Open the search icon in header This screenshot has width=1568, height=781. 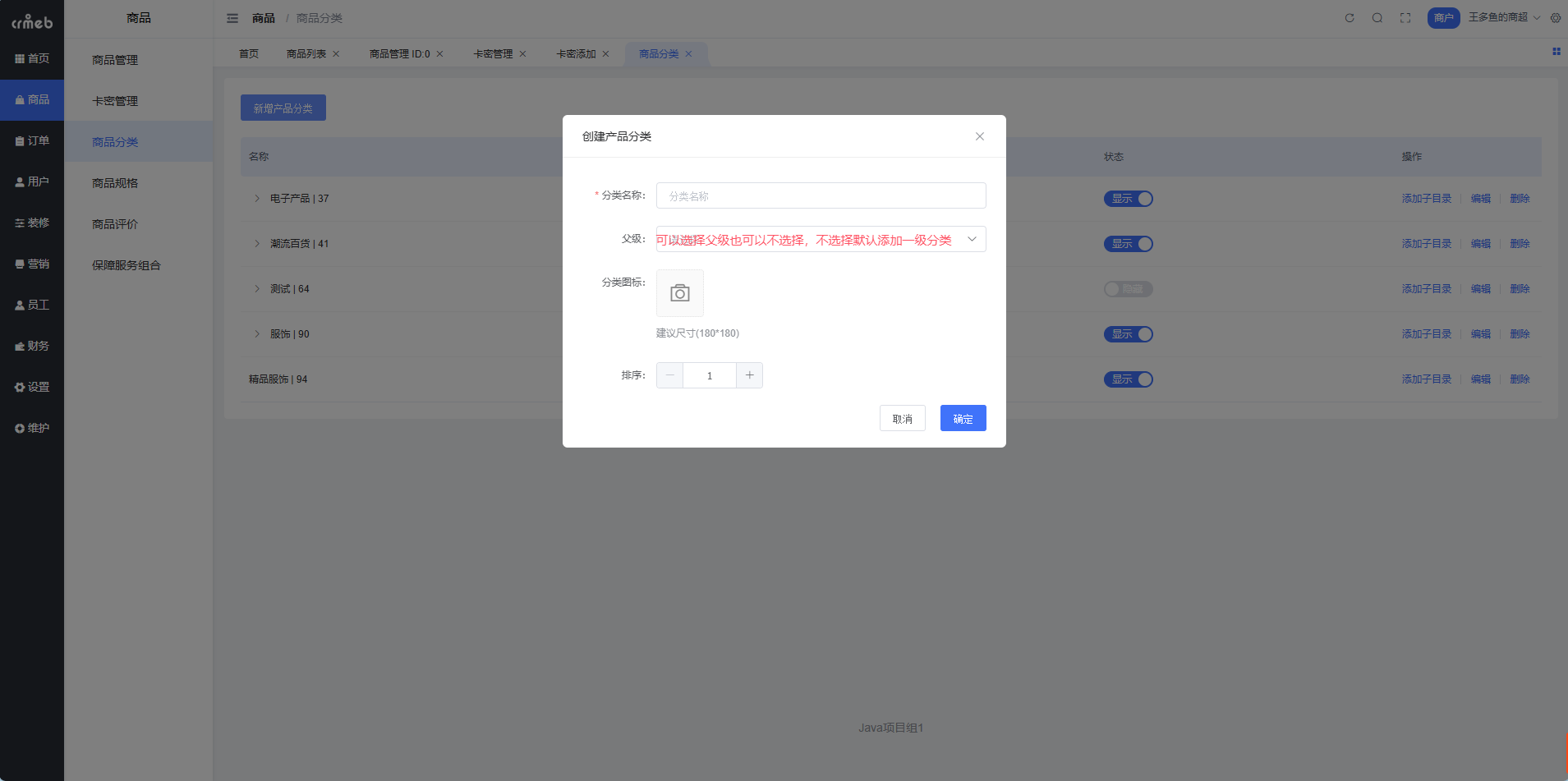pos(1377,18)
